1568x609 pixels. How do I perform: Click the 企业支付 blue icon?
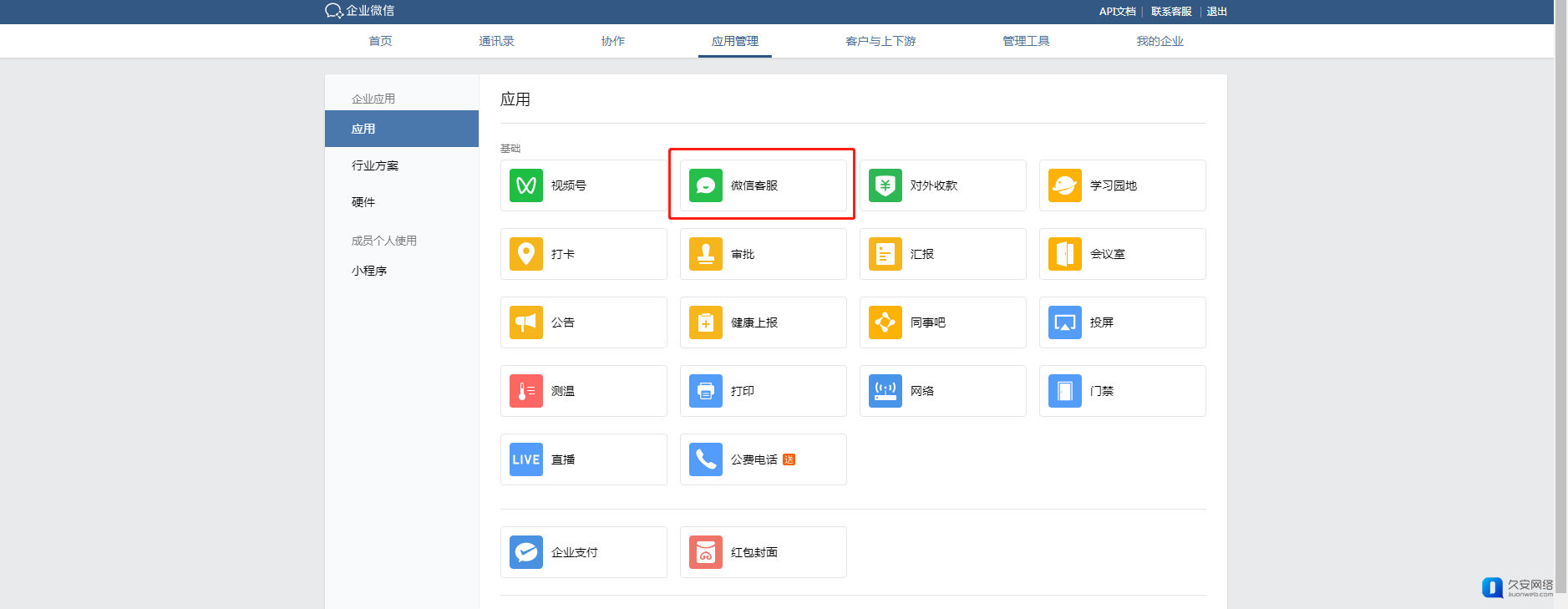[x=526, y=552]
